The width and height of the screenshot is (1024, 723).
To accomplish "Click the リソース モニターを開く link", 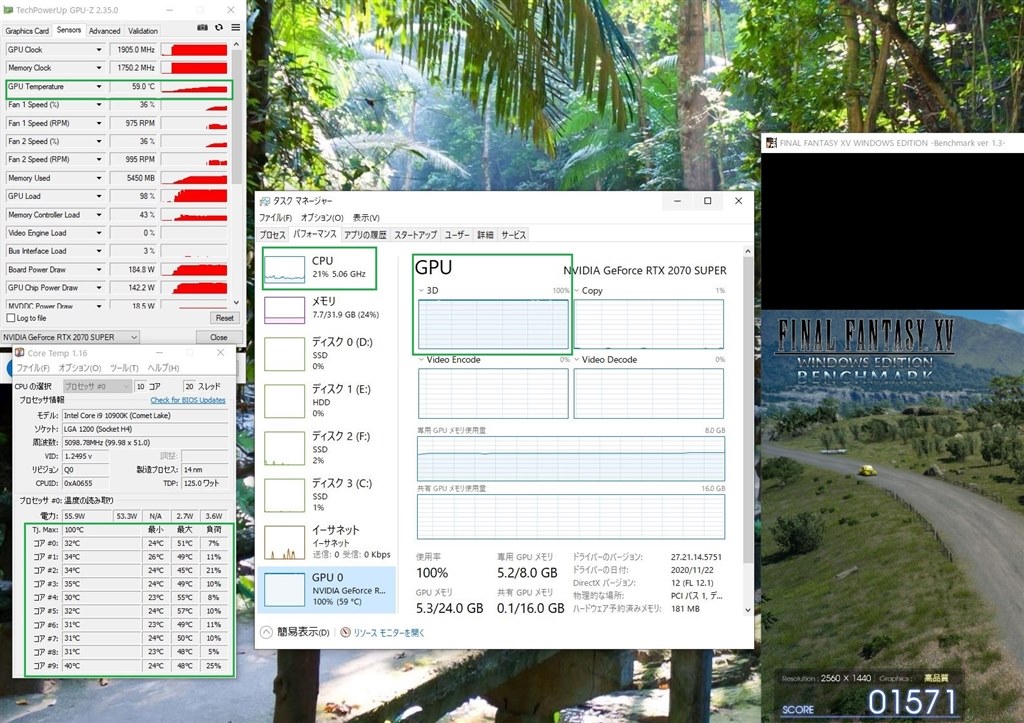I will click(x=389, y=632).
